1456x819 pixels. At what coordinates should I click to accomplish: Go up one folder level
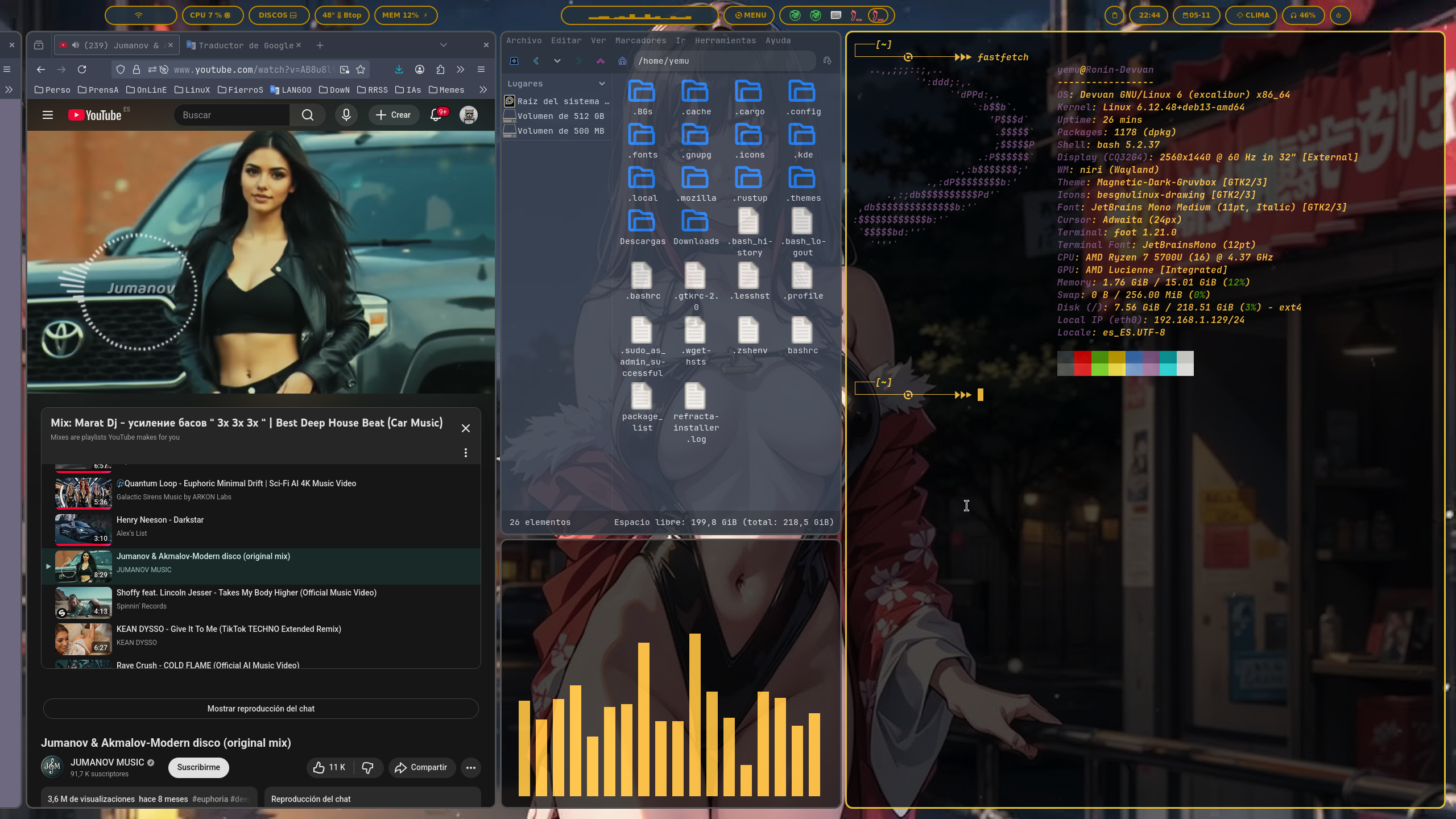pos(601,61)
